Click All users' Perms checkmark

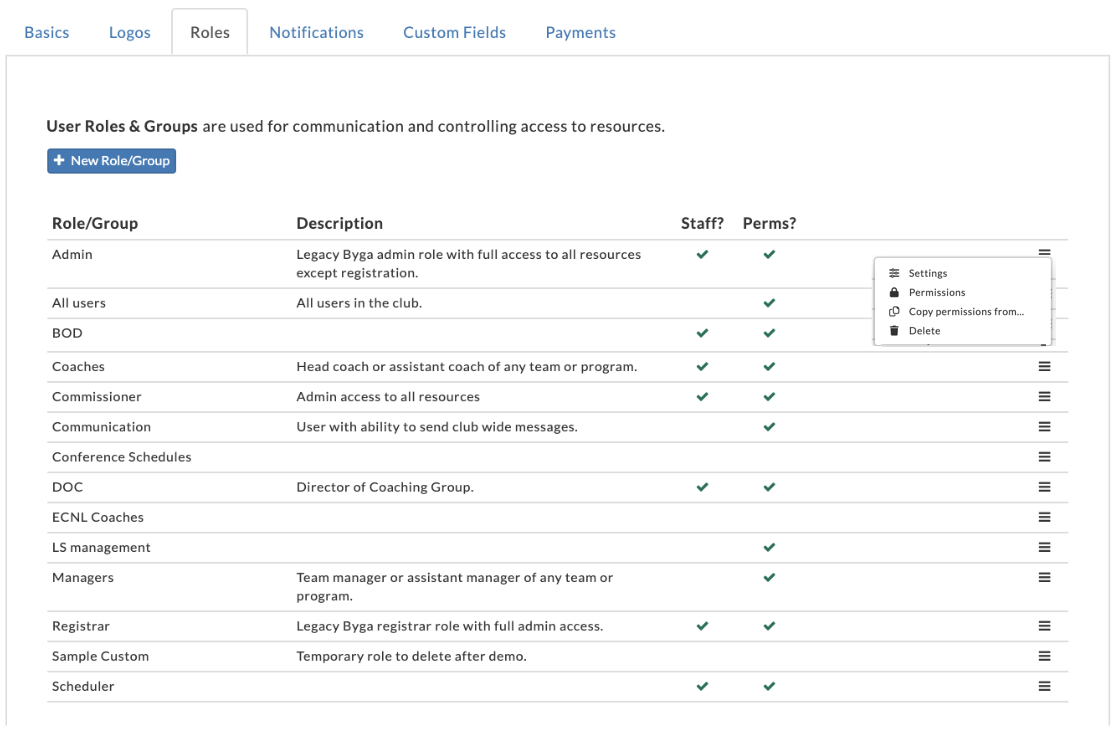769,303
